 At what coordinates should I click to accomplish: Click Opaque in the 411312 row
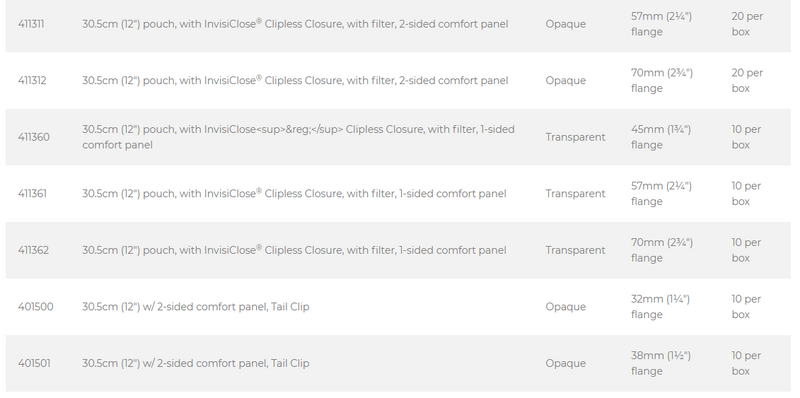565,81
